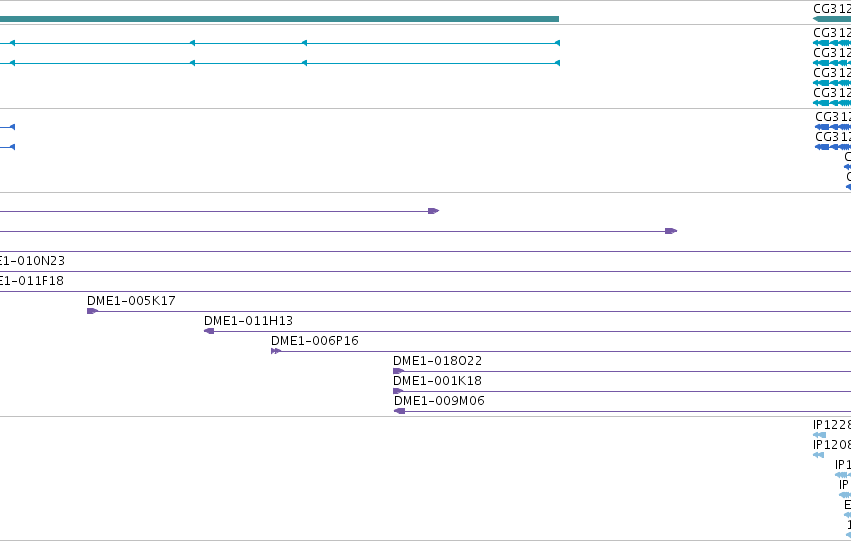The width and height of the screenshot is (851, 541).
Task: Select the light-blue glyph under IP1208
Action: pos(818,455)
